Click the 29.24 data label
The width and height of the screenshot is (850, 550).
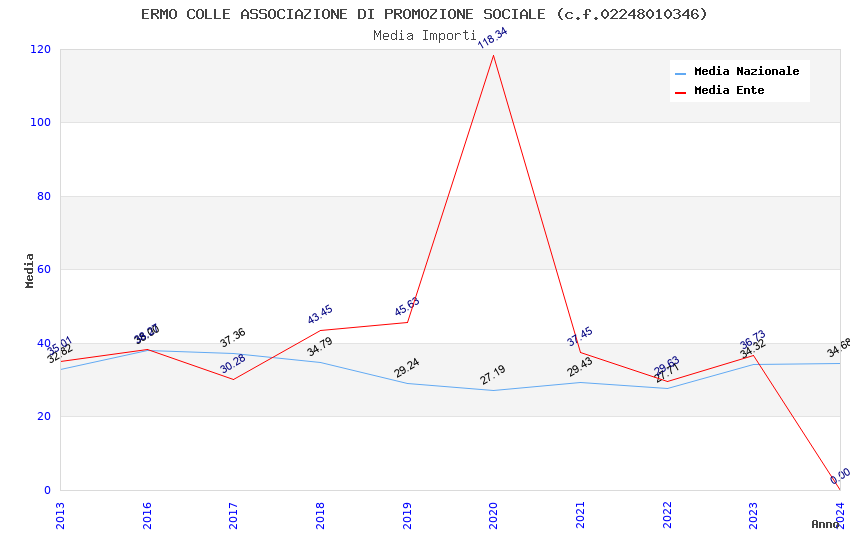(x=407, y=368)
